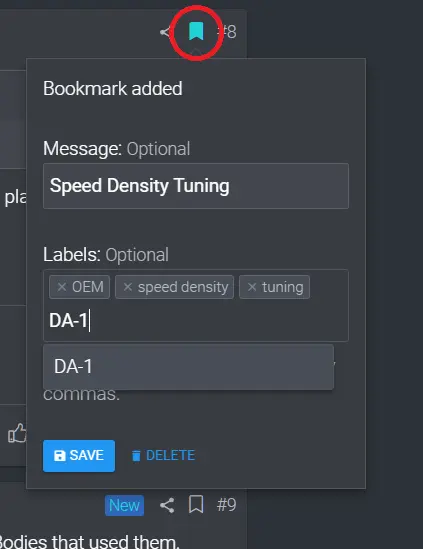Bookmark post #9 with the outline icon
The height and width of the screenshot is (549, 423).
[196, 505]
